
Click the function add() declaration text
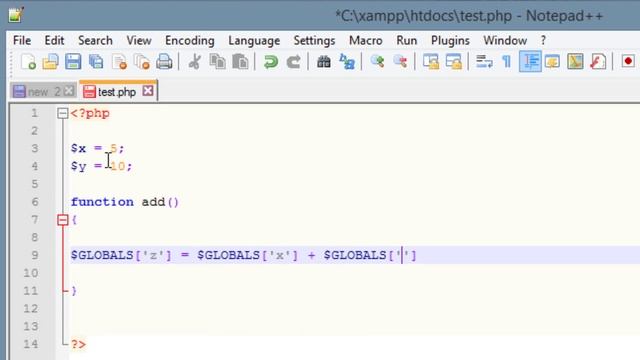(x=125, y=202)
